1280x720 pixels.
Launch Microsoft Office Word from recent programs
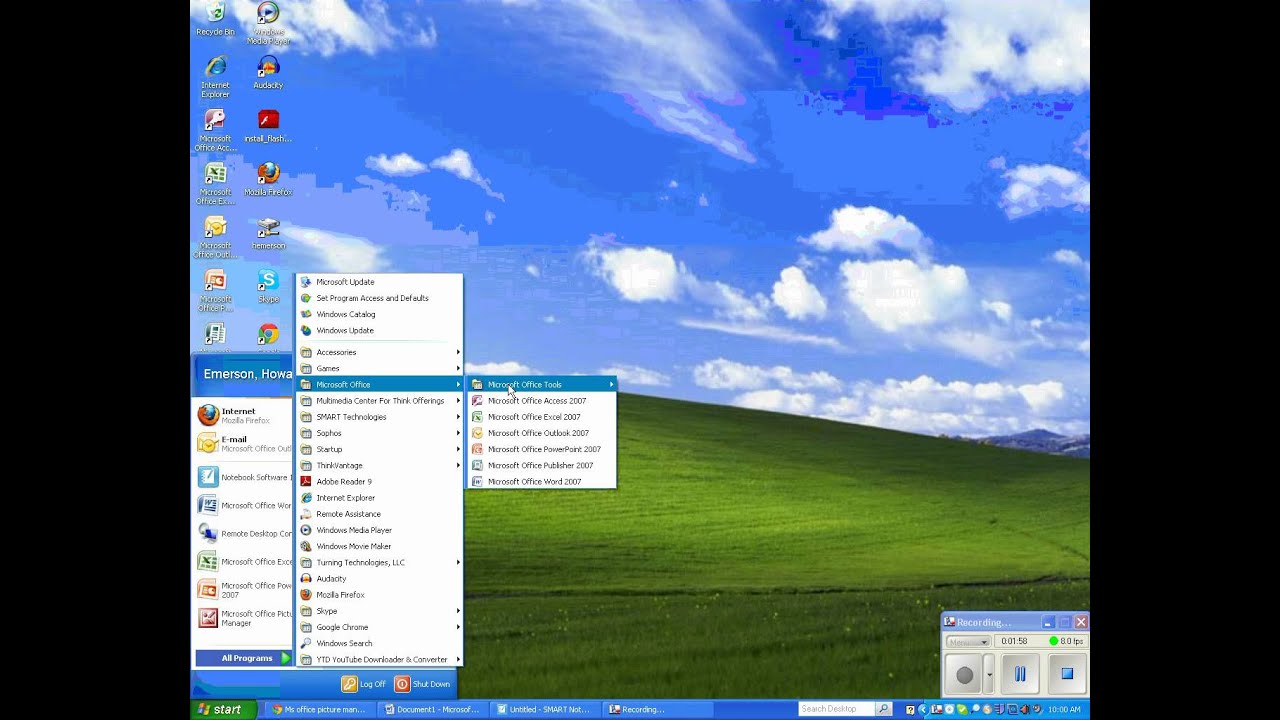tap(243, 505)
